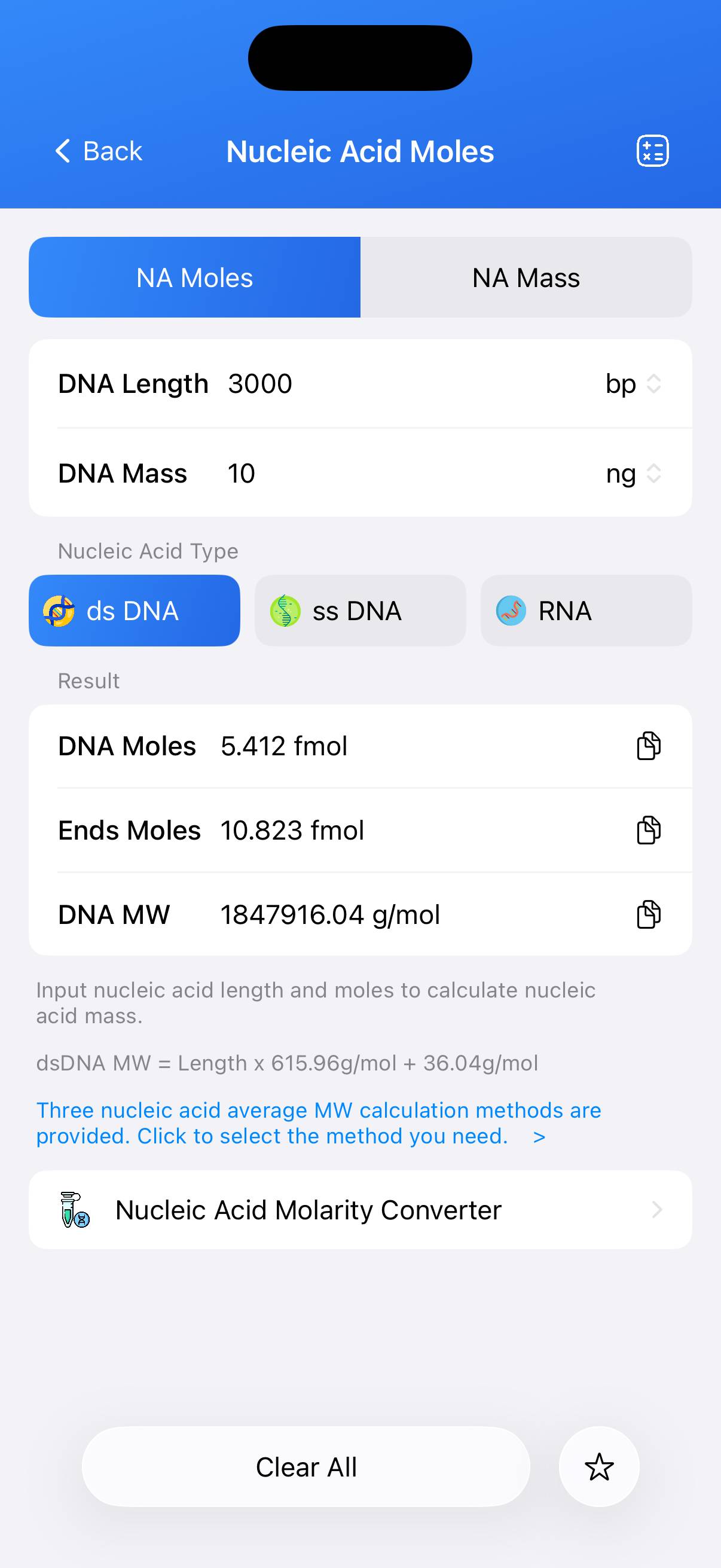Select ss DNA nucleic acid type
Screen dimensions: 721x1568
(360, 611)
